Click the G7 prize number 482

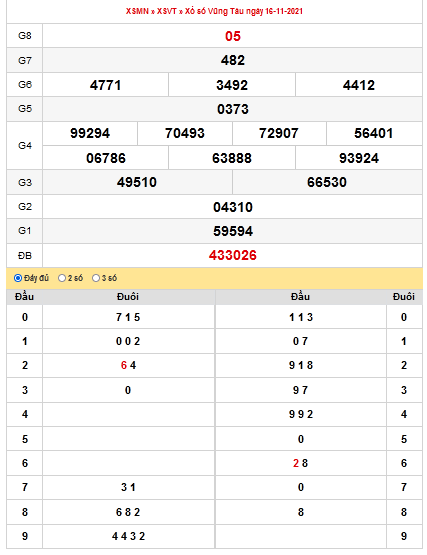[233, 60]
